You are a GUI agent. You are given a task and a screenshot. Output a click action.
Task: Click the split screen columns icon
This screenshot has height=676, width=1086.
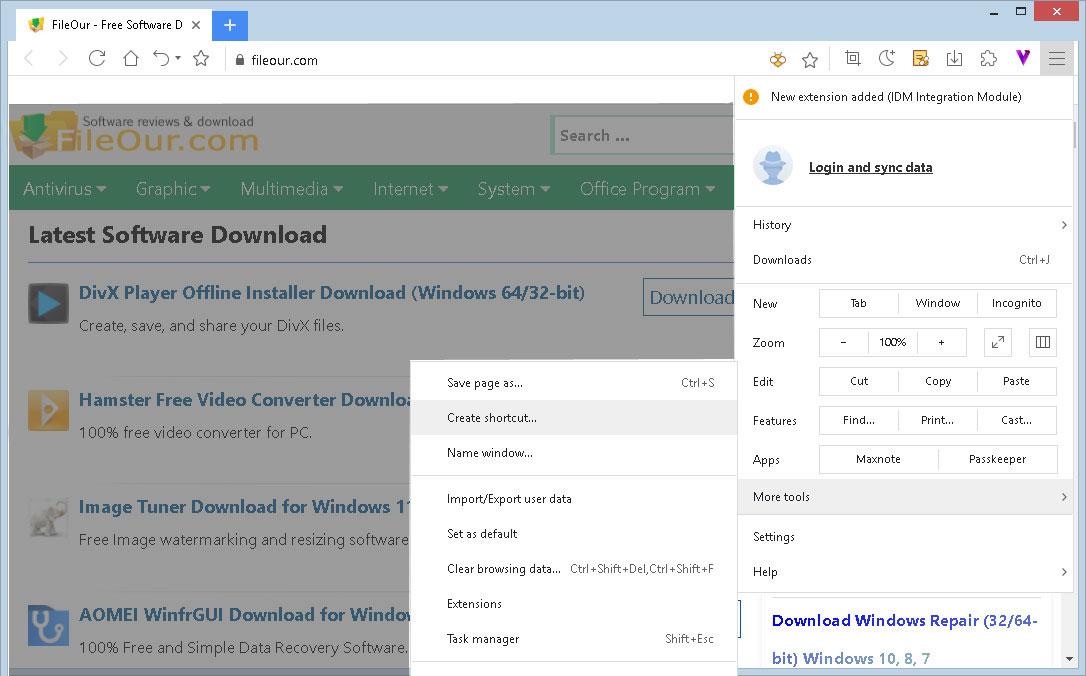1043,342
